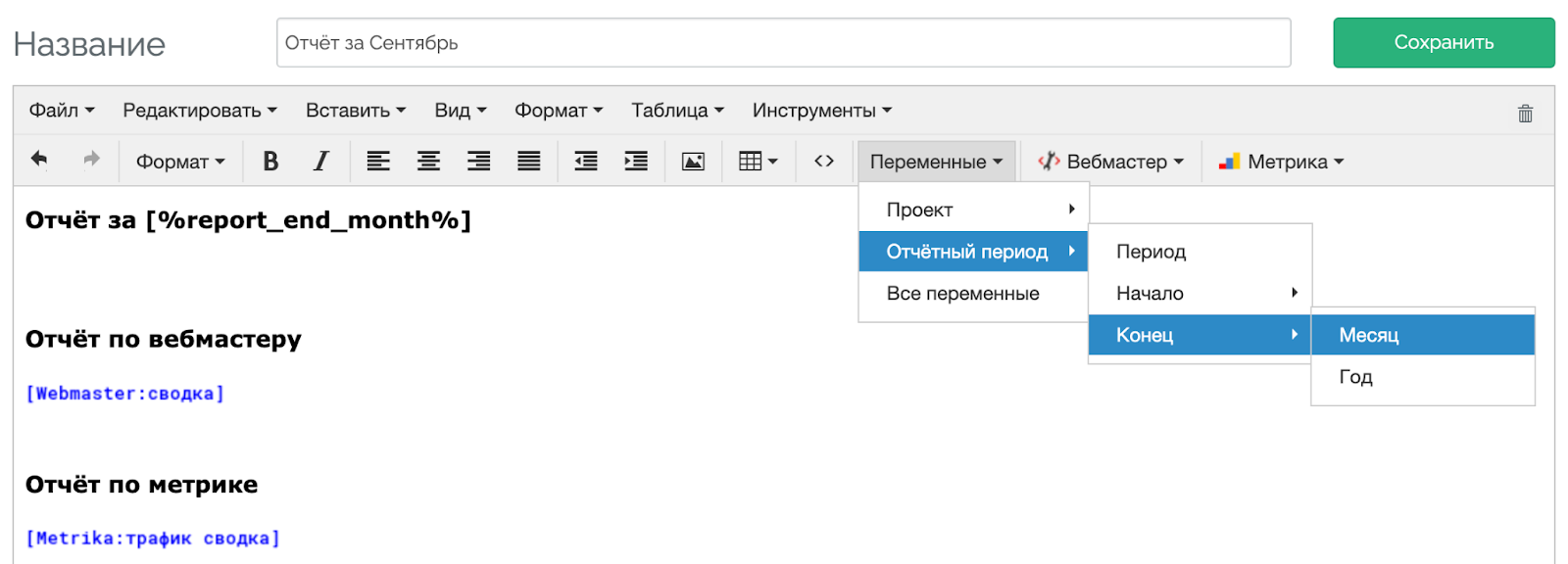
Task: Open the Вебмастер dropdown
Action: (x=1110, y=162)
